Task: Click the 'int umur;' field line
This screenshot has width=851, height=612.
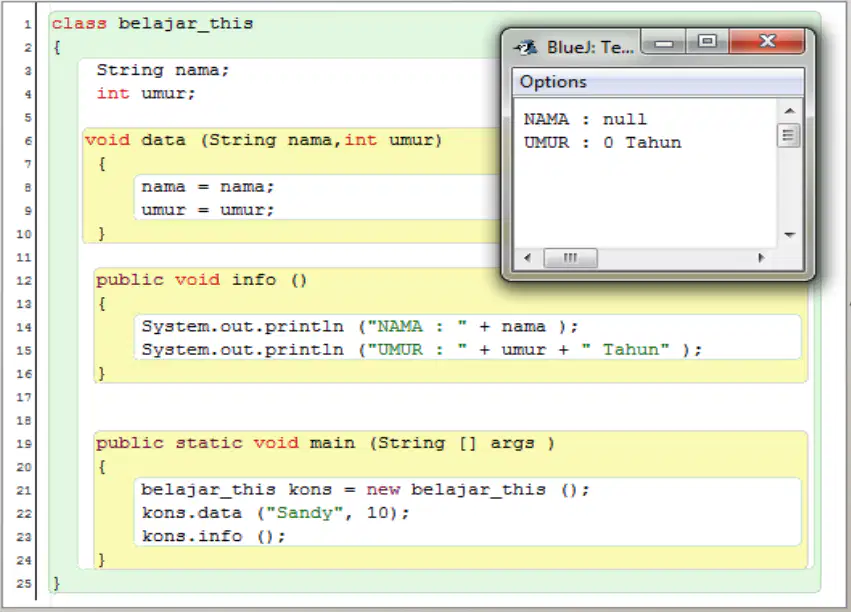Action: pos(145,93)
